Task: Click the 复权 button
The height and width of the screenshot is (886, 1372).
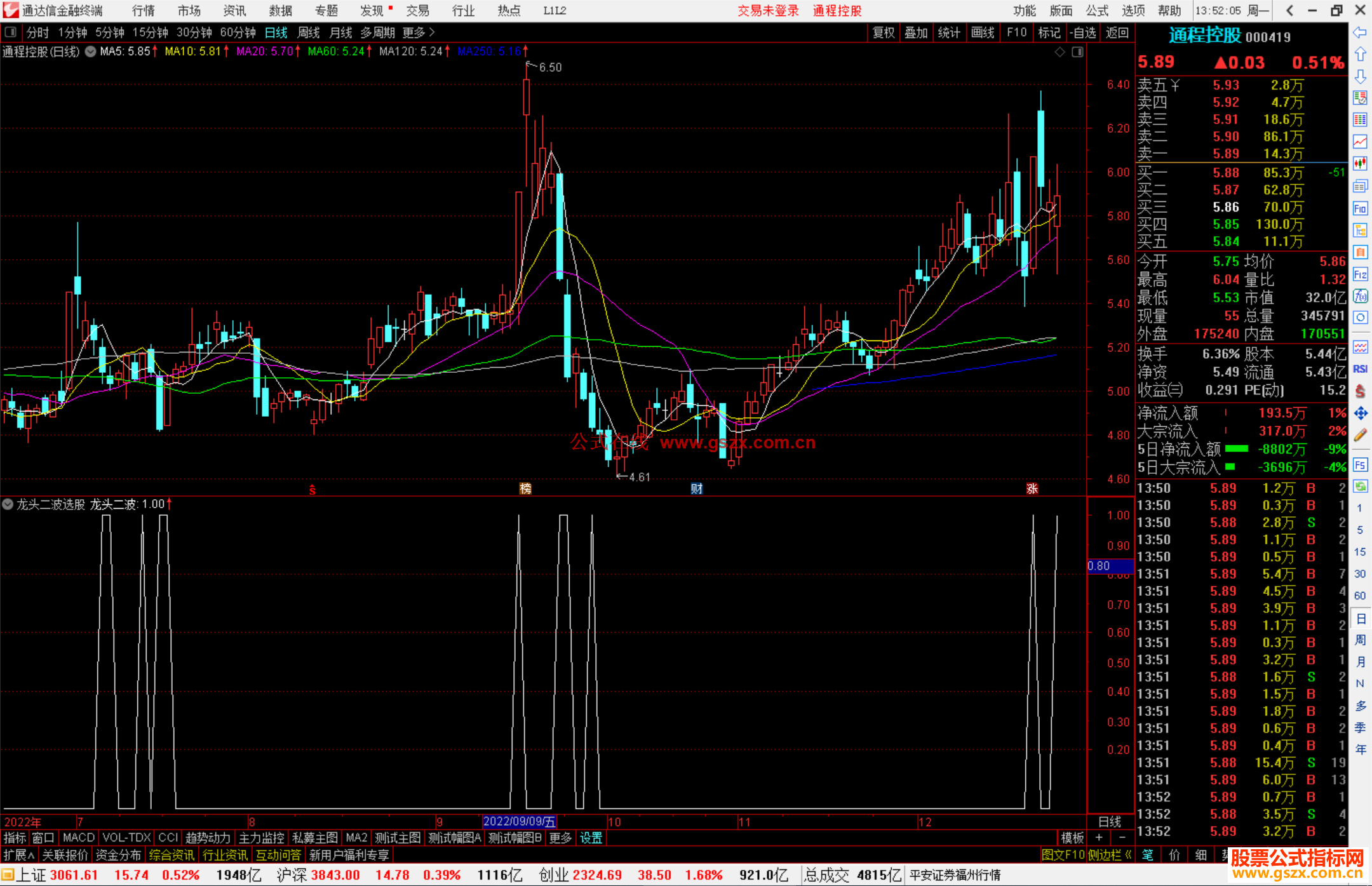Action: 883,32
